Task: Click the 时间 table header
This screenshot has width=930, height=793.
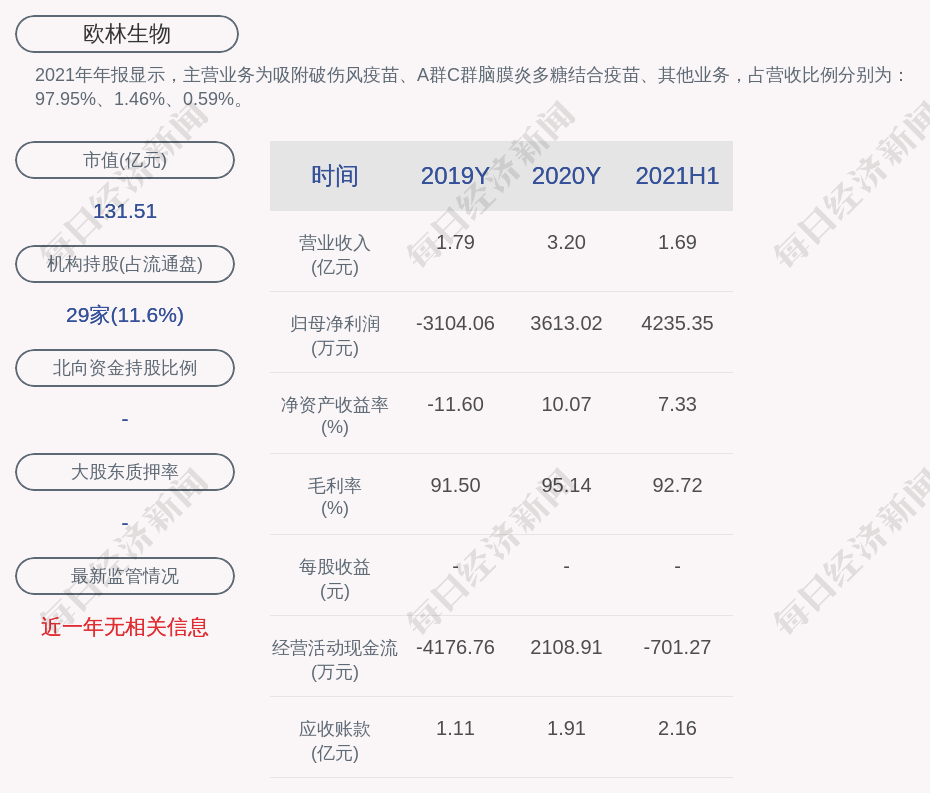Action: click(x=335, y=176)
